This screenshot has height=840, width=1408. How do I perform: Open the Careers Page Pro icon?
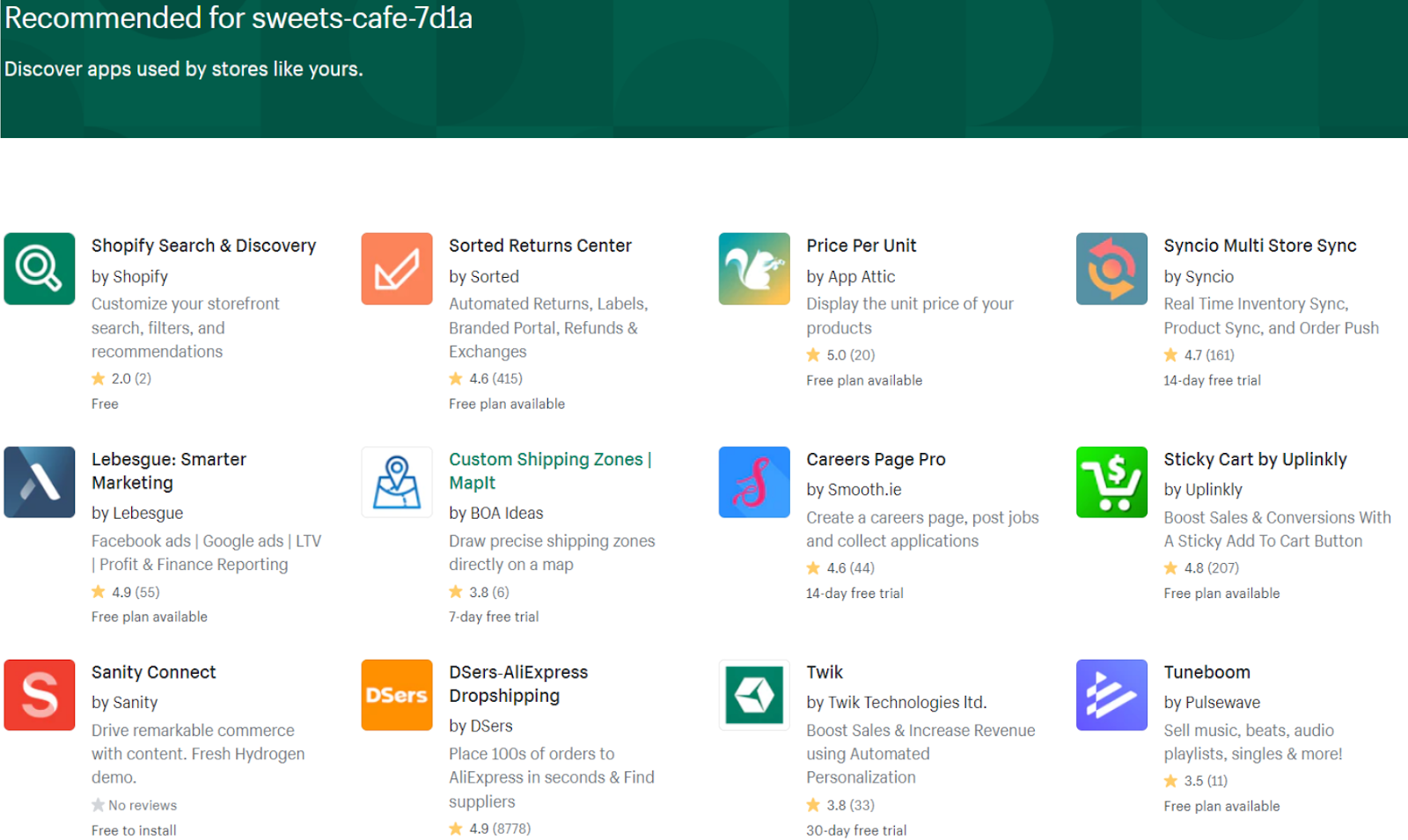(x=754, y=482)
